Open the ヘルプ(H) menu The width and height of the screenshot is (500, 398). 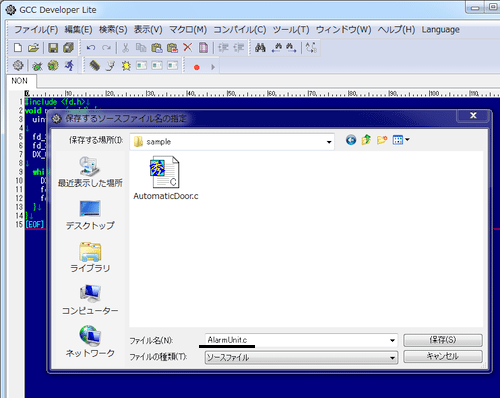(396, 30)
